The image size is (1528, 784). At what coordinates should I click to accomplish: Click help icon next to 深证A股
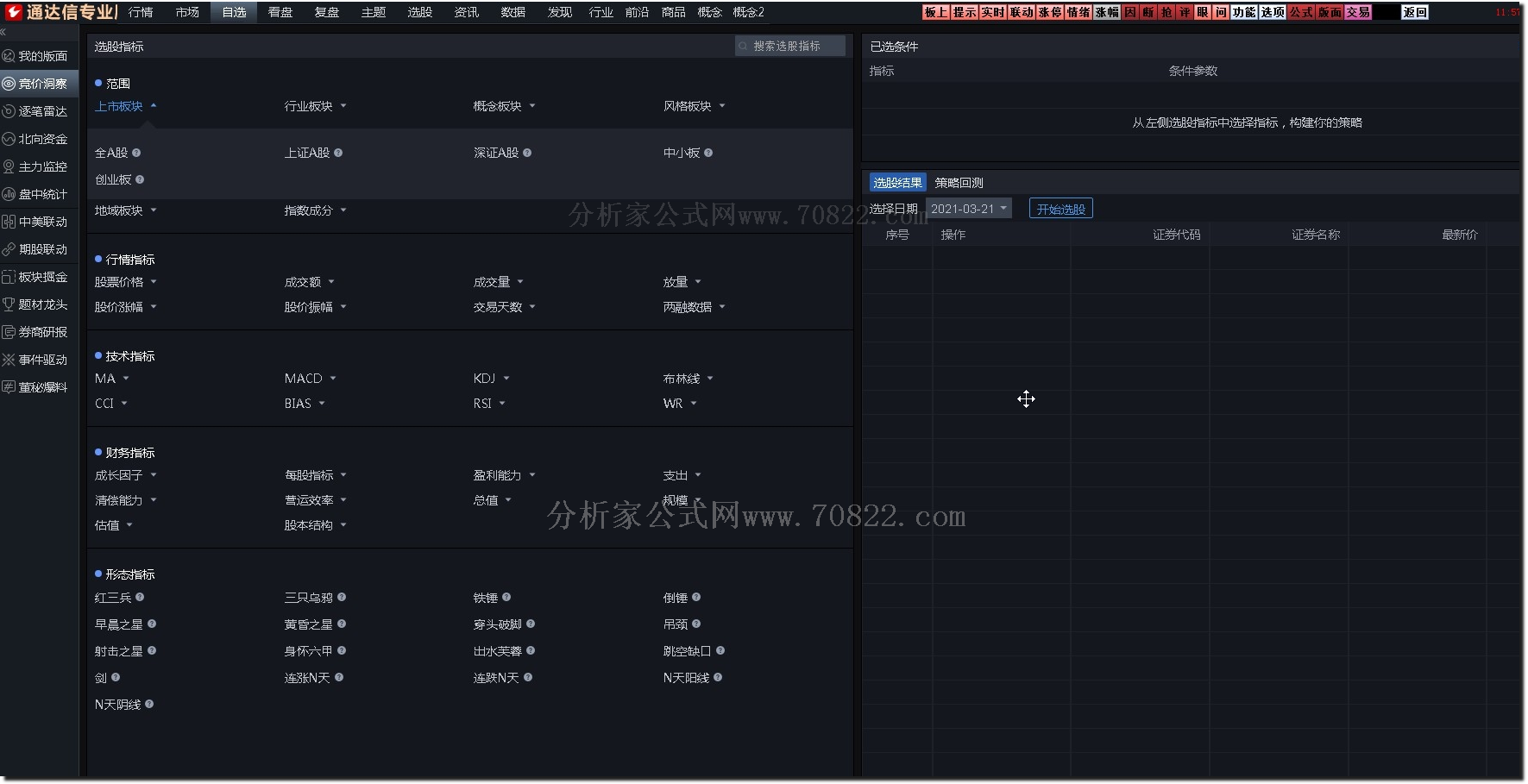[x=527, y=153]
